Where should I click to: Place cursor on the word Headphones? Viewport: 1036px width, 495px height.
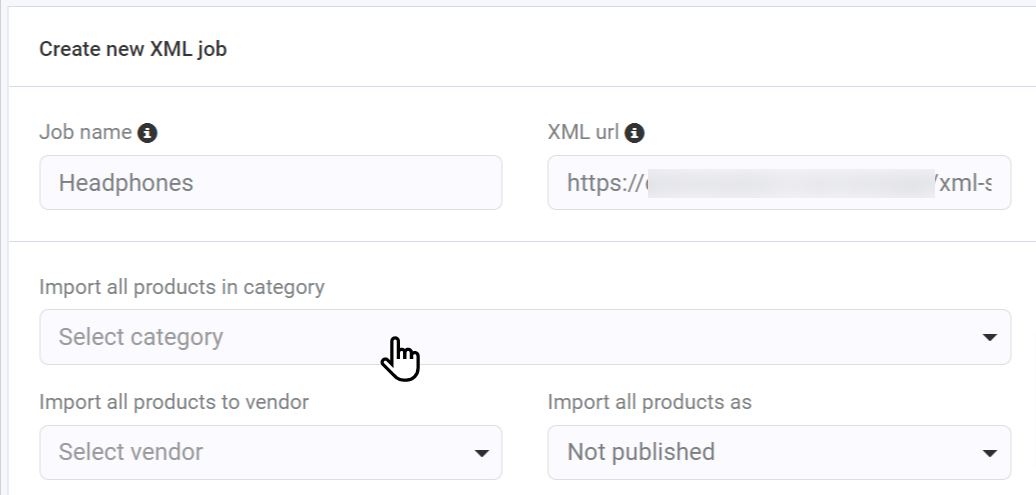[126, 183]
